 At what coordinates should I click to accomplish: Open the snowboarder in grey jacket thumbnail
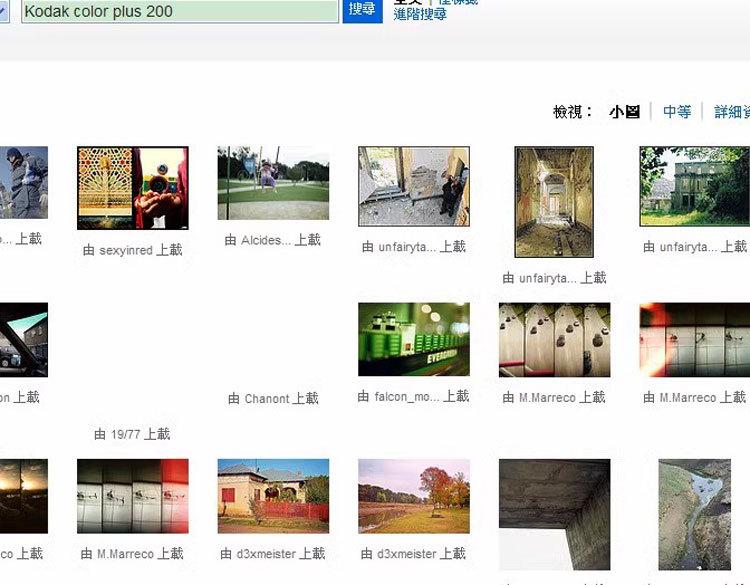[24, 182]
